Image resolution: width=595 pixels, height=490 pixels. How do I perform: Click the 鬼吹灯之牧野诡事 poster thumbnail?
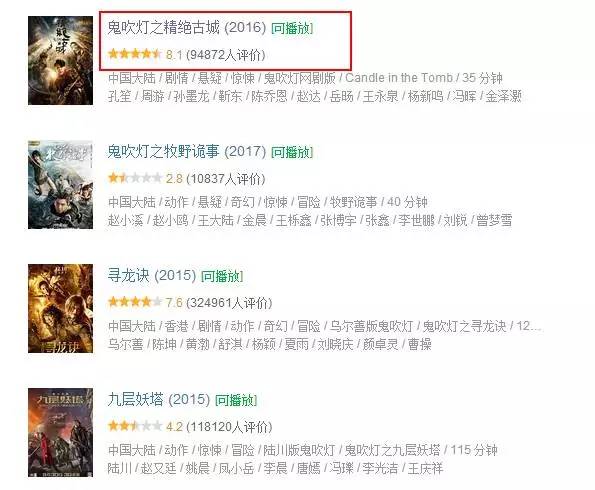60,184
